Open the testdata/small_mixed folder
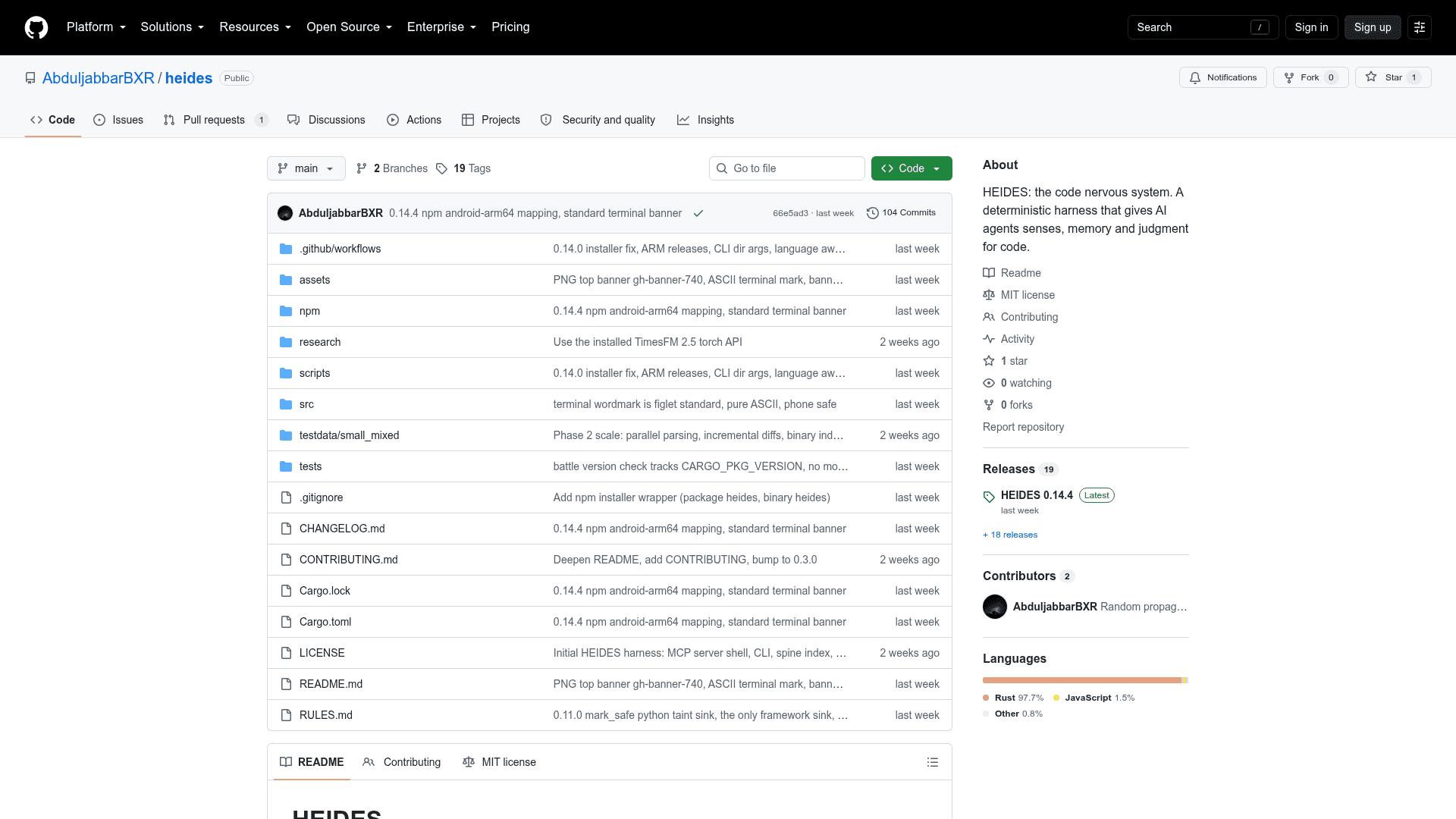 click(349, 435)
